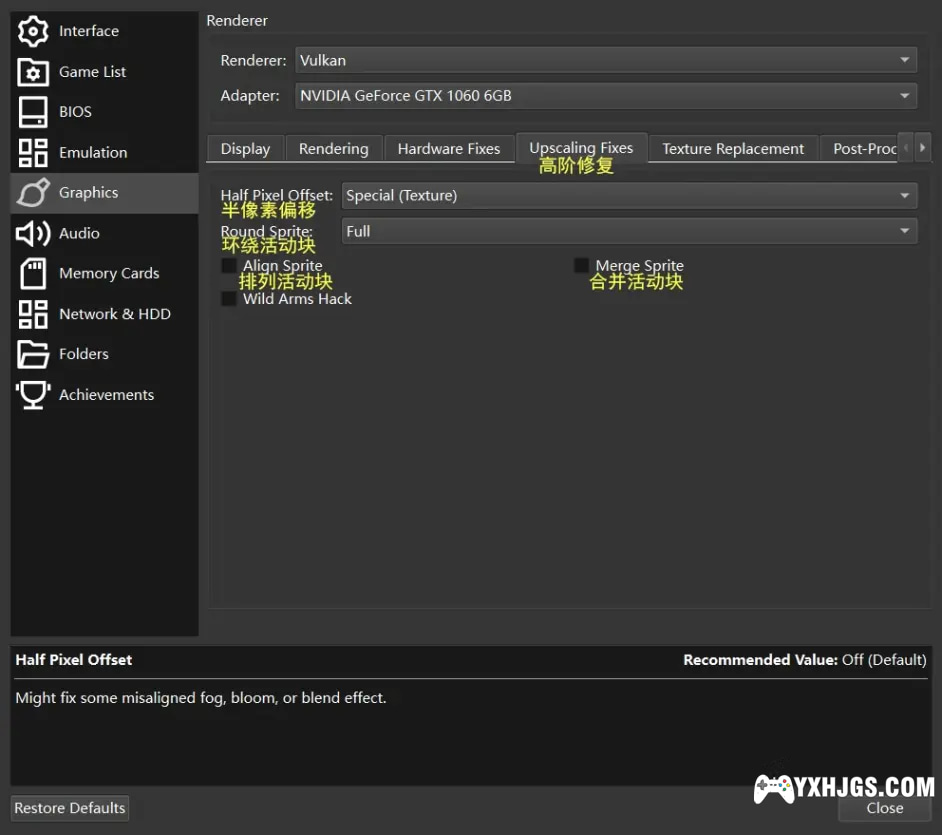
Task: Select the Game List folder icon
Action: [33, 72]
